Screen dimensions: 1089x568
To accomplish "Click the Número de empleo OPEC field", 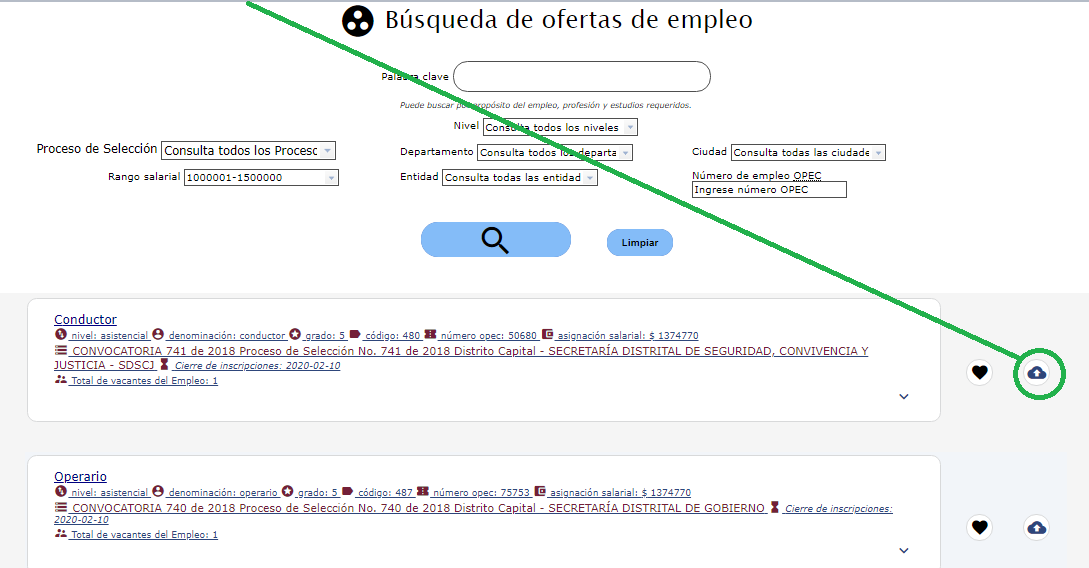I will [769, 189].
